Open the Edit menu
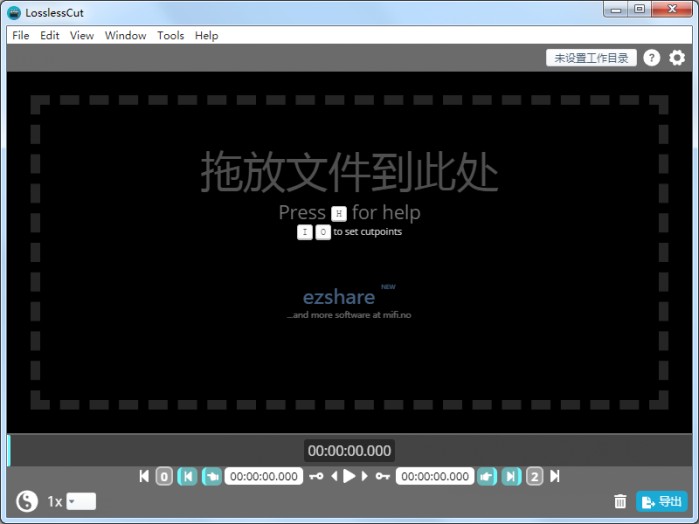The height and width of the screenshot is (524, 699). (49, 36)
